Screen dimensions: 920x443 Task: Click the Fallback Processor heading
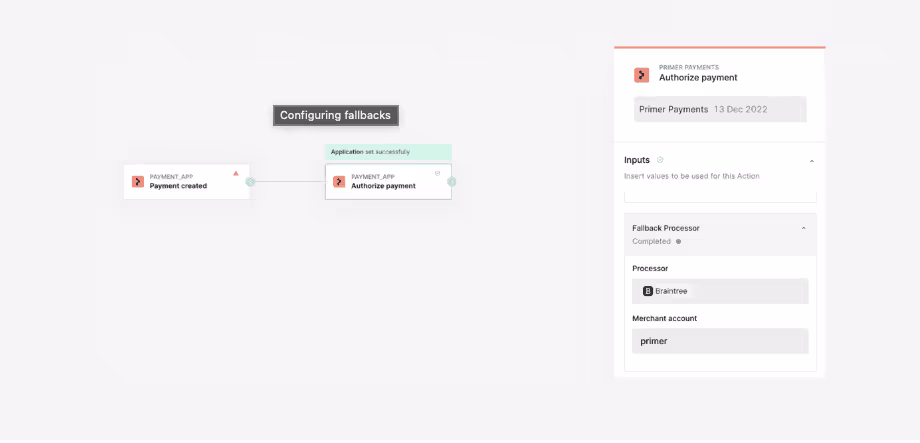click(x=666, y=228)
